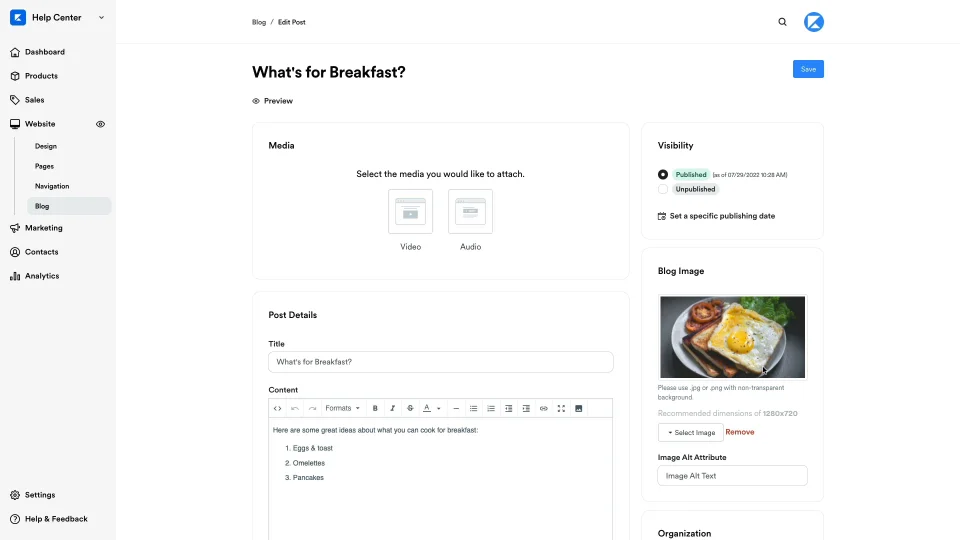960x540 pixels.
Task: Go to Marketing in the sidebar
Action: pyautogui.click(x=43, y=228)
